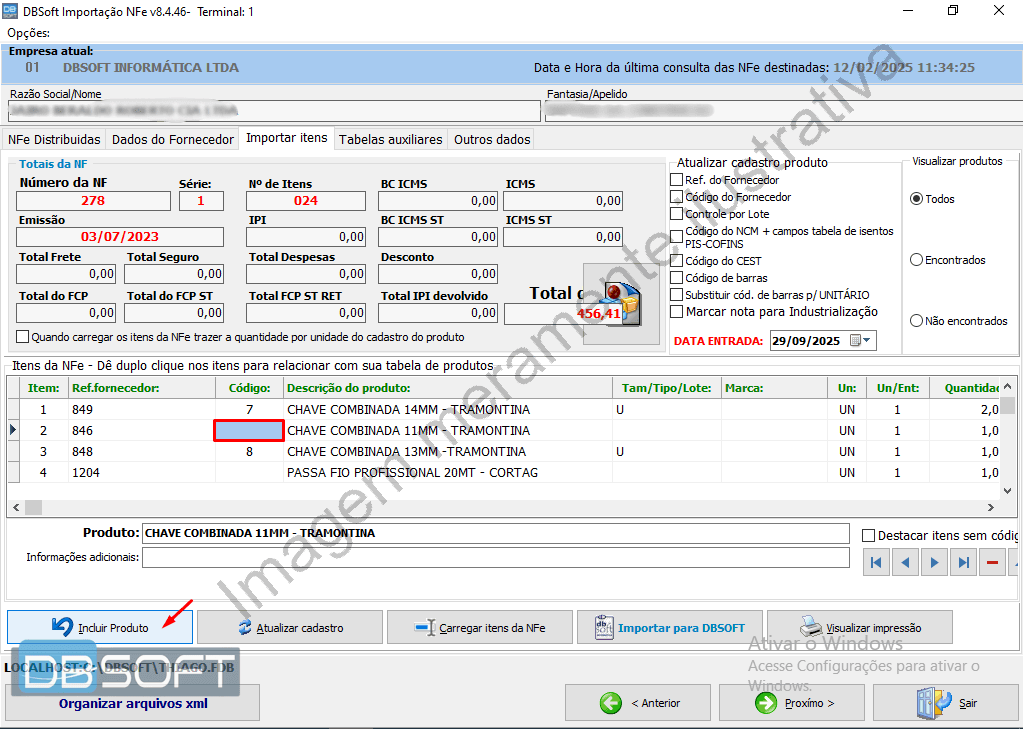Image resolution: width=1023 pixels, height=729 pixels.
Task: Click the red minus delete record button
Action: (992, 563)
